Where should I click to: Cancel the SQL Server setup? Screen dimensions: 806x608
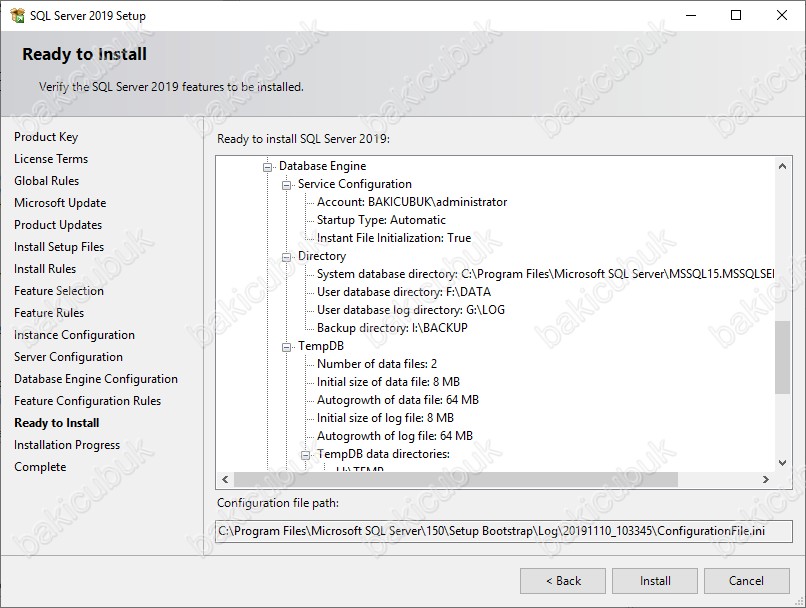(746, 581)
